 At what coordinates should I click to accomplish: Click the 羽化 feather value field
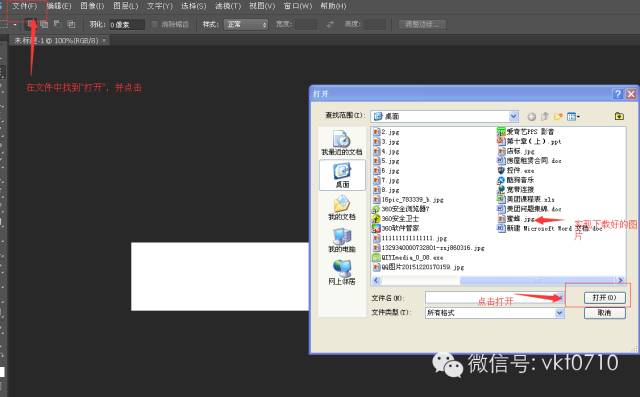[x=127, y=24]
